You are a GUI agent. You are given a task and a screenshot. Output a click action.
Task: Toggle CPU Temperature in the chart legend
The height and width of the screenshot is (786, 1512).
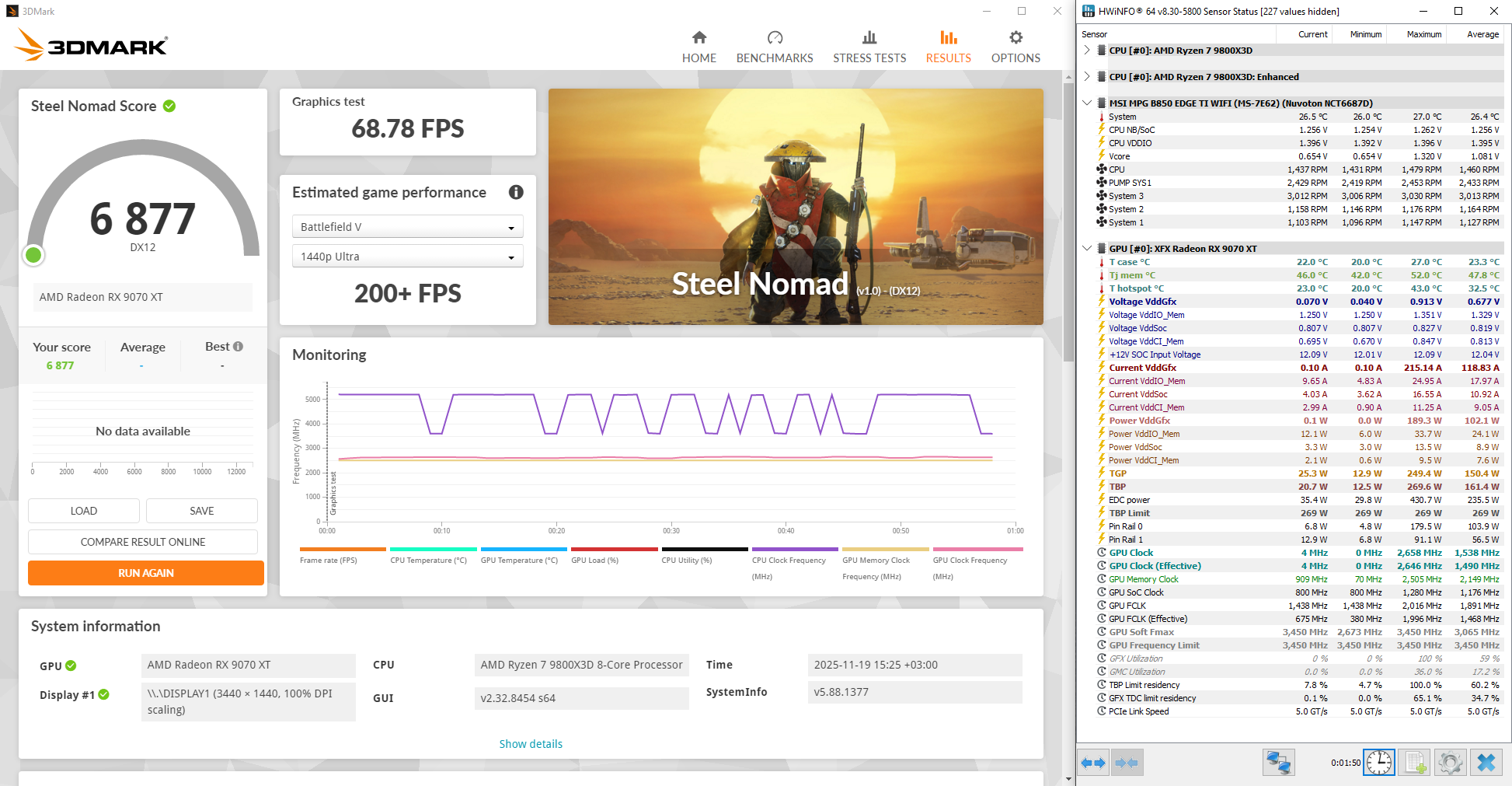(x=433, y=555)
